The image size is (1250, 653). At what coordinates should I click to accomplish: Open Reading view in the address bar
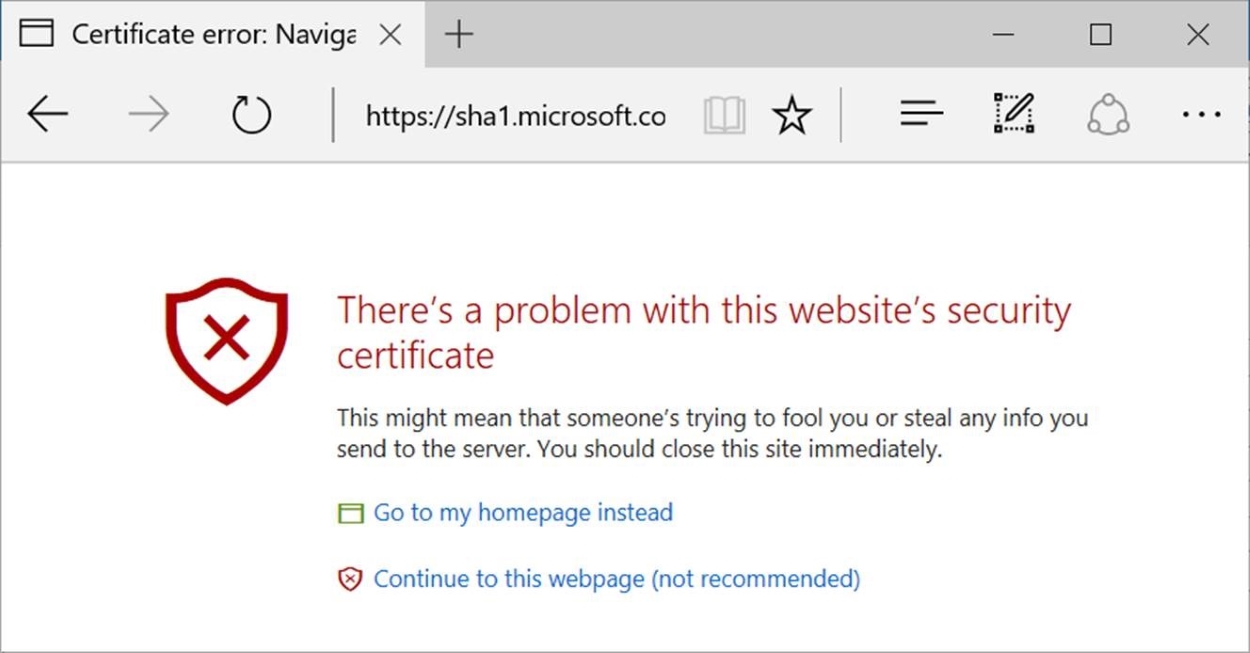[724, 114]
